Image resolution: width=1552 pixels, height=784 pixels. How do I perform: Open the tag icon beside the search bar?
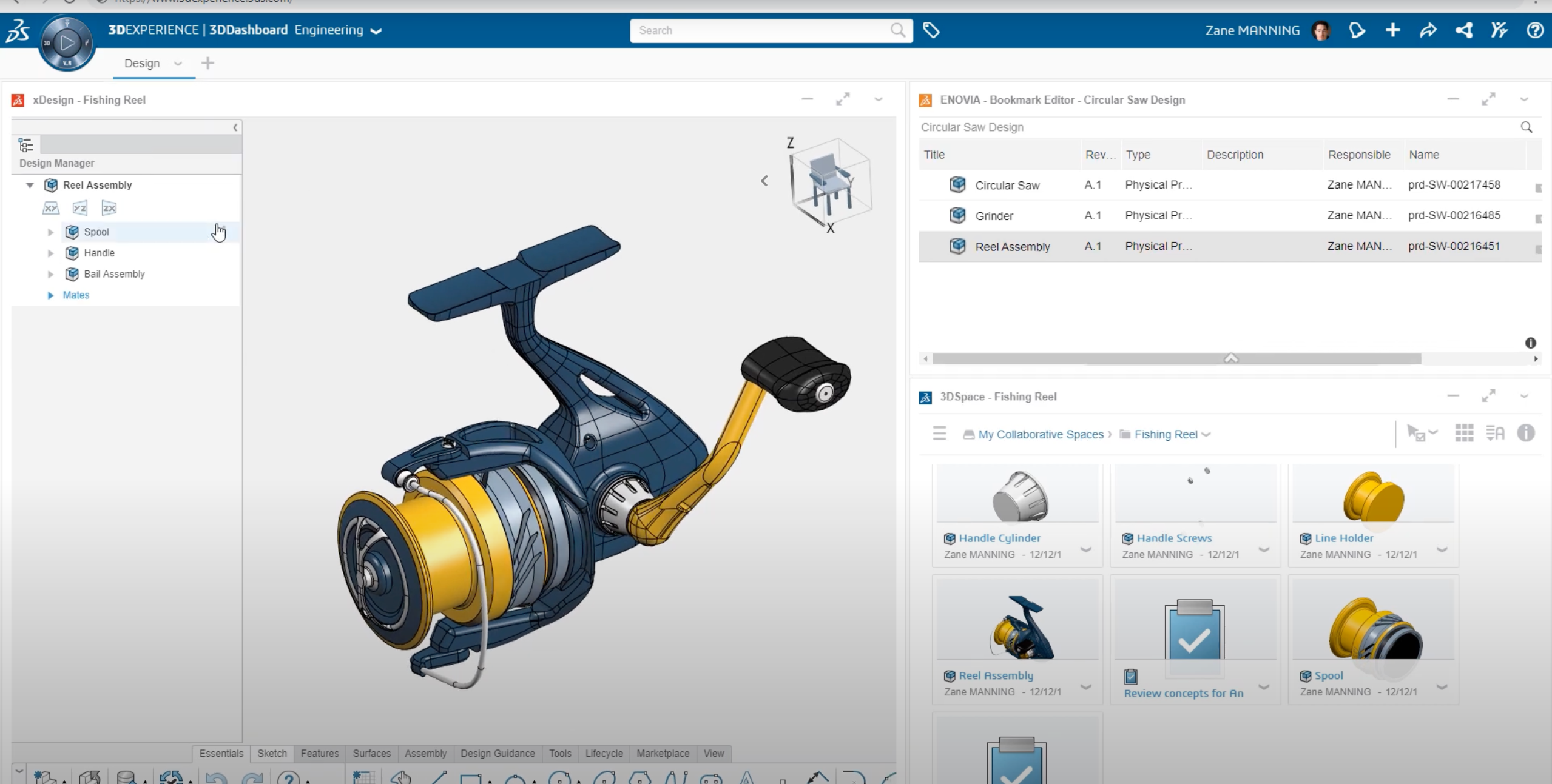(931, 30)
